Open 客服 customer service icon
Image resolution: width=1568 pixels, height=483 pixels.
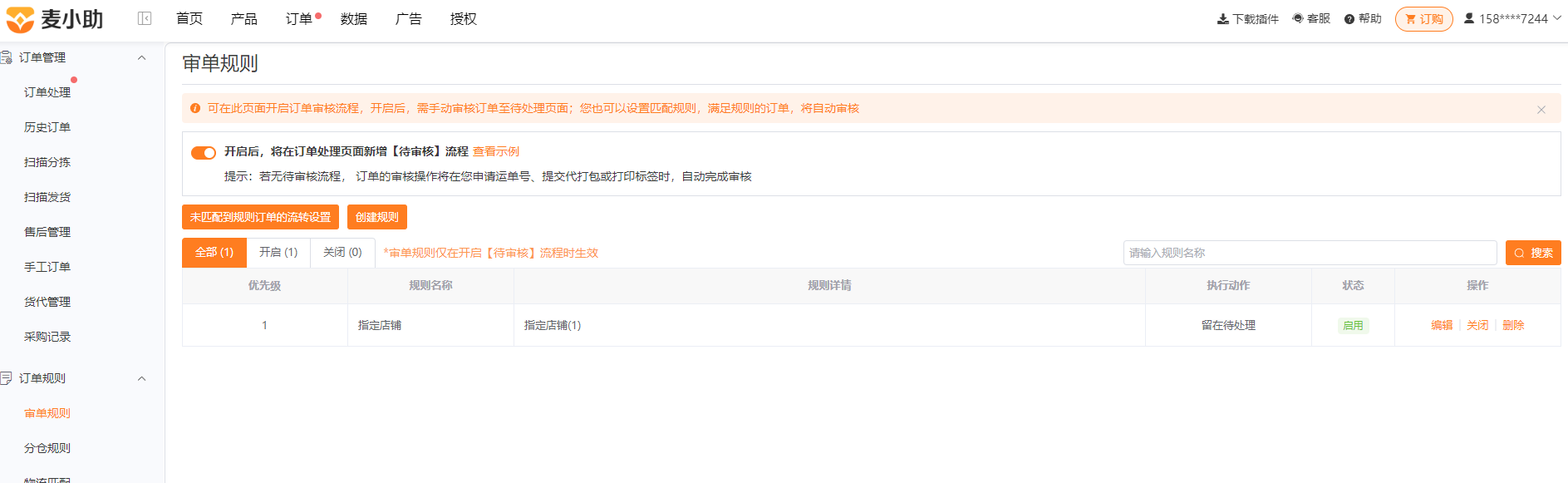click(1298, 18)
